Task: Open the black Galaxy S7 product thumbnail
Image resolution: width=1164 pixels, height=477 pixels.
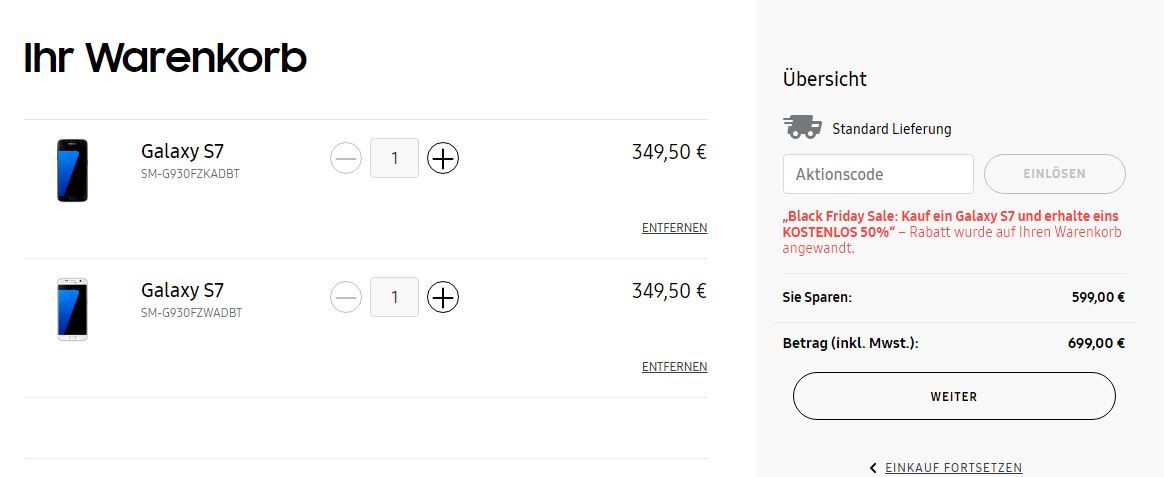Action: [x=73, y=171]
